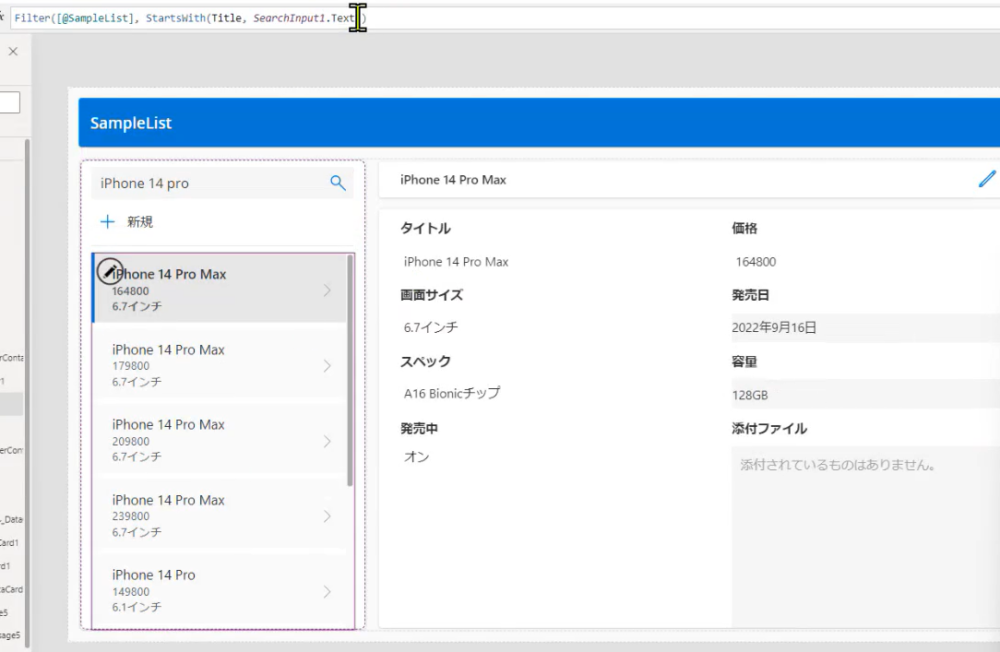The height and width of the screenshot is (652, 1000).
Task: Open the chevron for the 164800 item
Action: click(327, 290)
